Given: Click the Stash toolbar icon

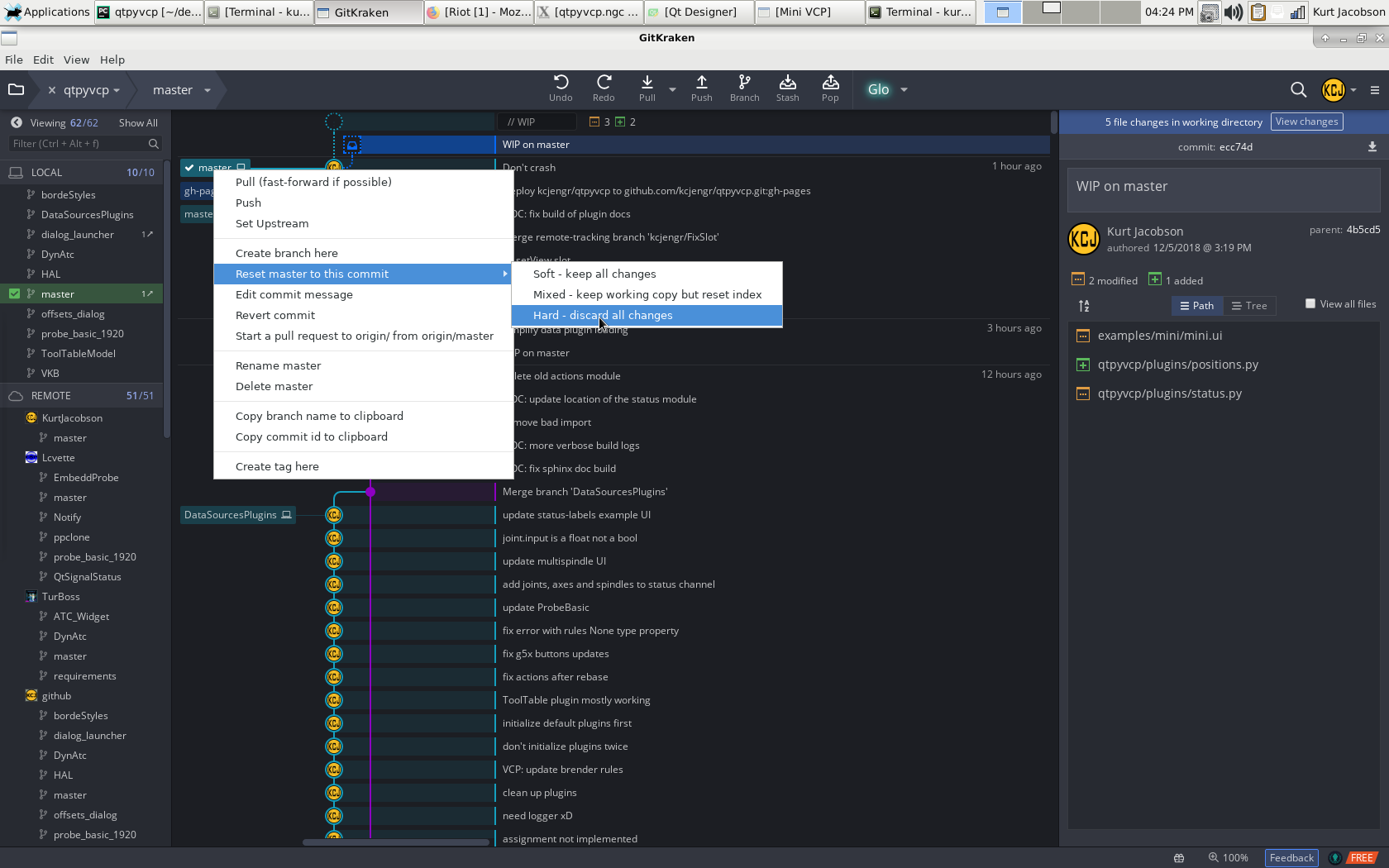Looking at the screenshot, I should [x=787, y=88].
